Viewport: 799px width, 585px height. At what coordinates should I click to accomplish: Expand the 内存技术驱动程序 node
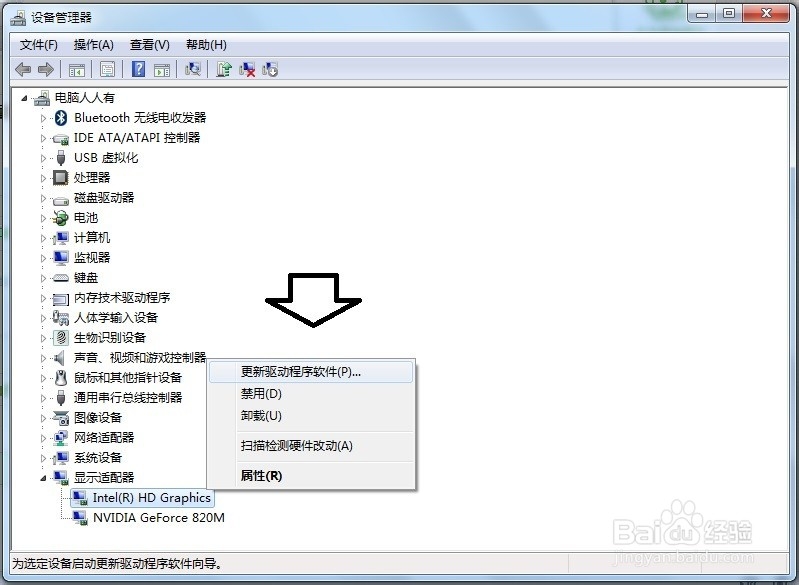[x=43, y=298]
